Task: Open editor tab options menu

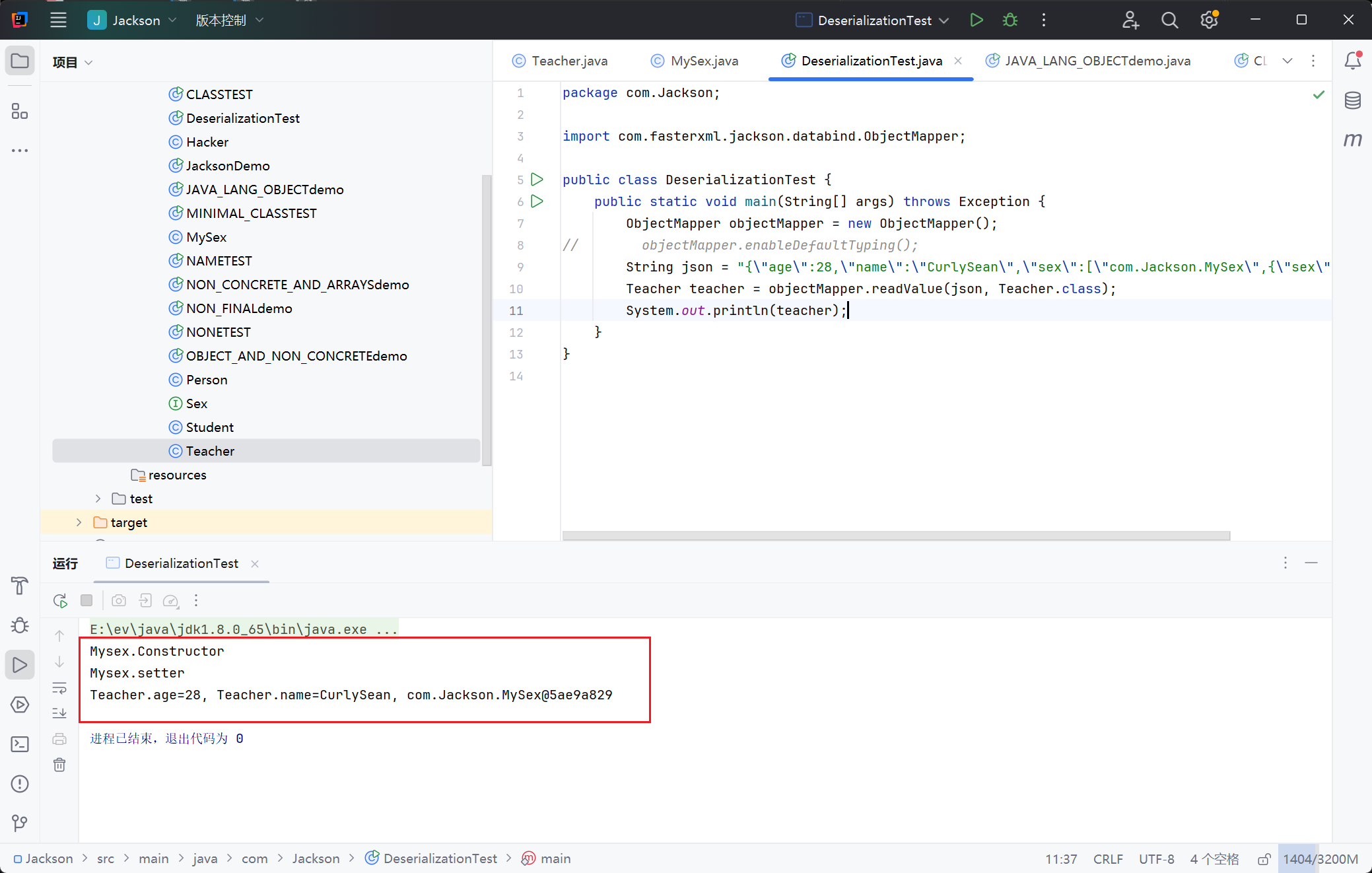Action: [1313, 61]
